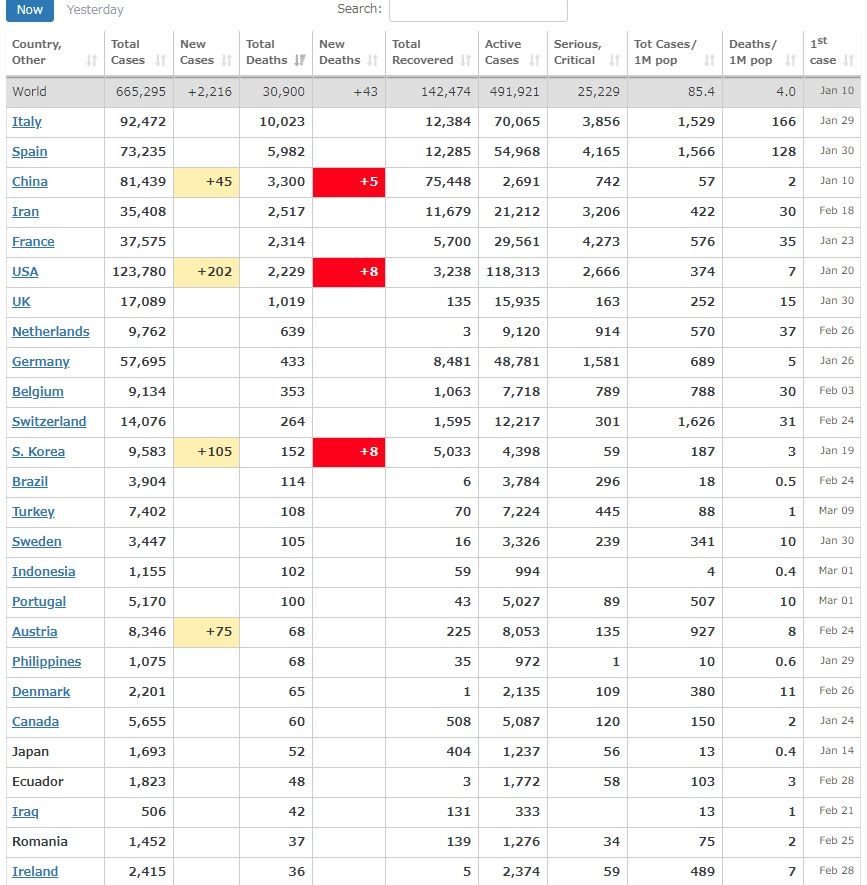Viewport: 867px width, 885px height.
Task: Click New Deaths column sort icon
Action: [x=372, y=60]
